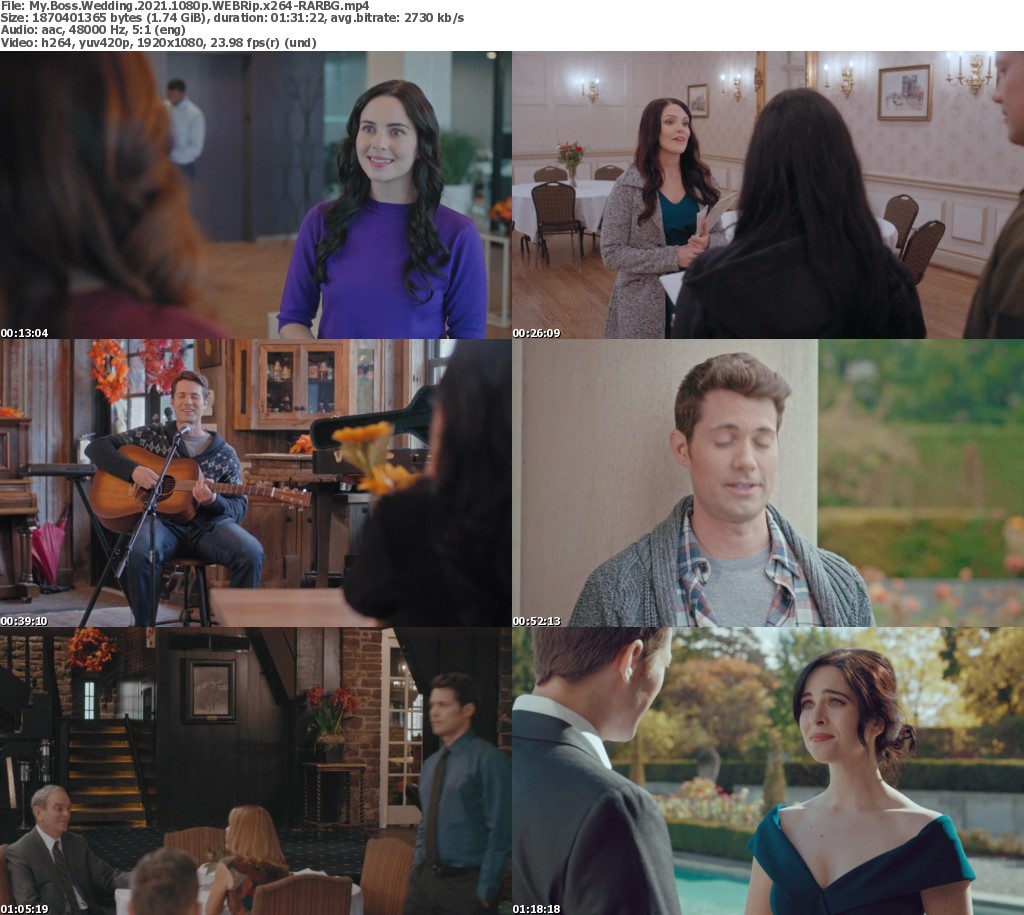
Task: Click the frame of man playing acoustic guitar
Action: point(255,483)
